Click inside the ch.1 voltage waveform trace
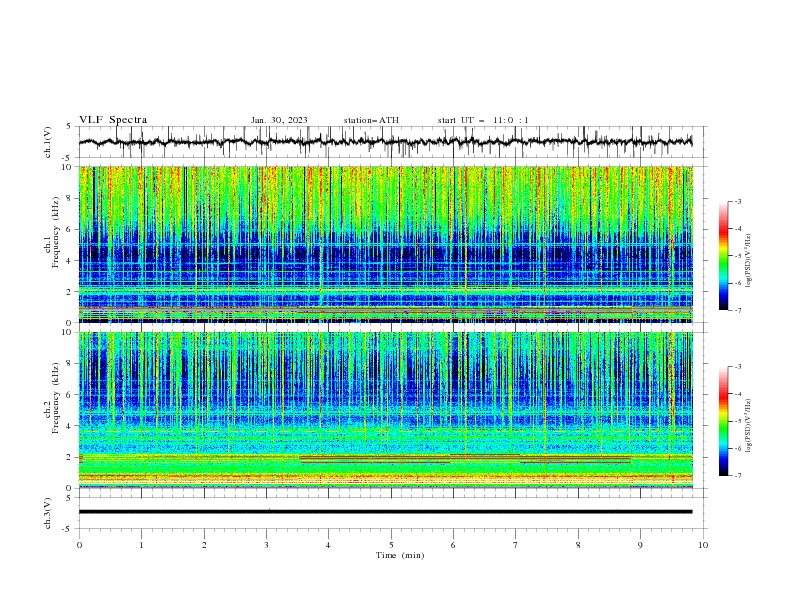The height and width of the screenshot is (612, 792). 385,142
